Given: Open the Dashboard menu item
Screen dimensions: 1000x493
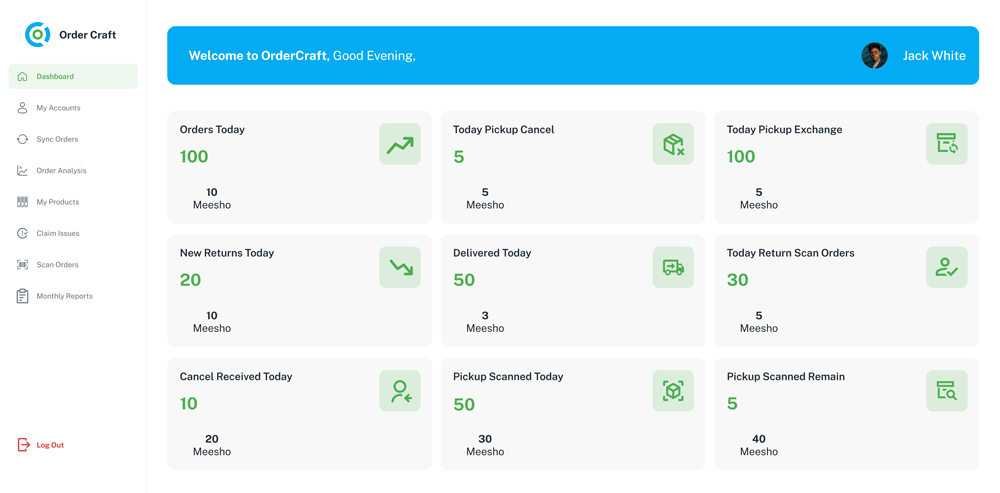Looking at the screenshot, I should (55, 77).
